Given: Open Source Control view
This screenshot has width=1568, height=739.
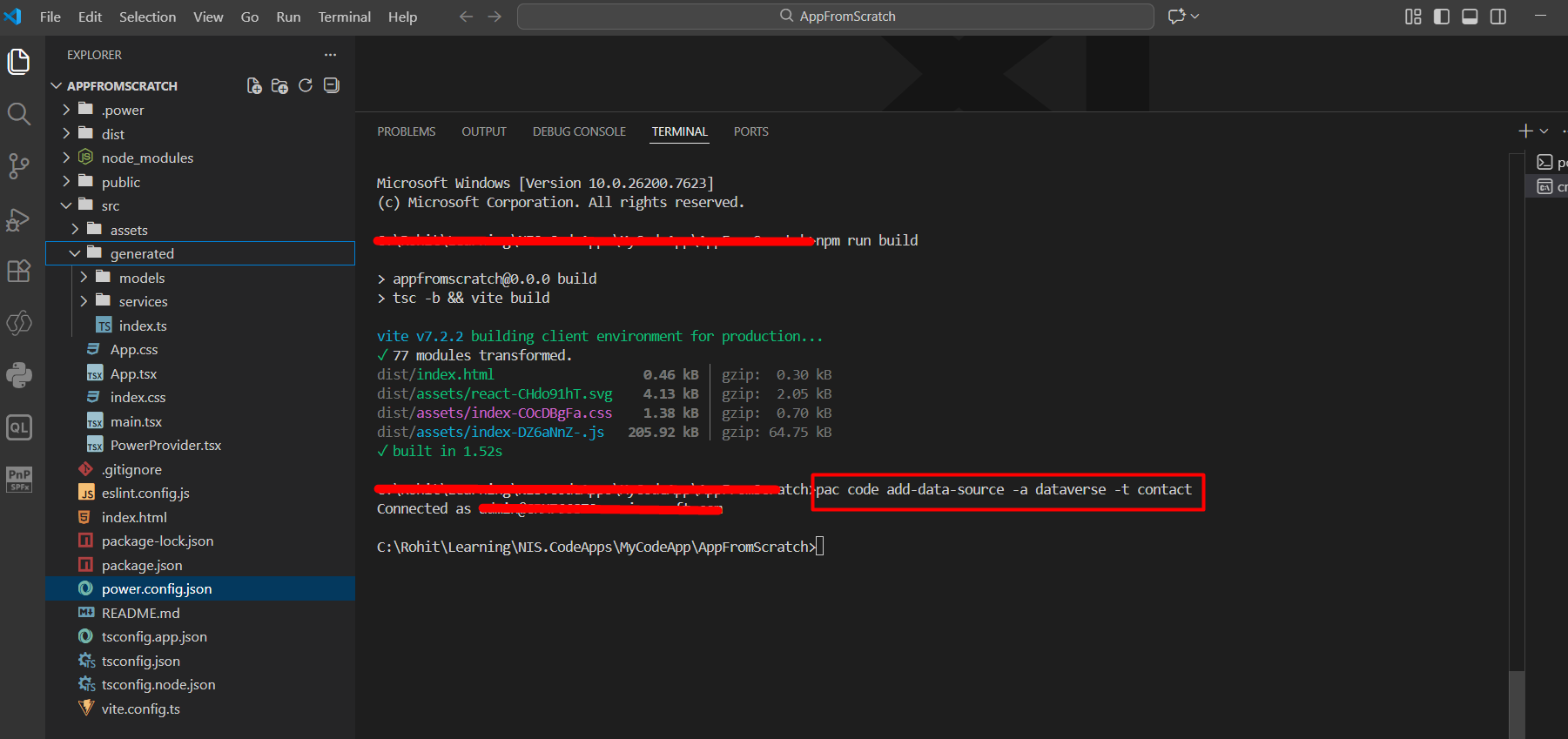Looking at the screenshot, I should click(x=18, y=166).
